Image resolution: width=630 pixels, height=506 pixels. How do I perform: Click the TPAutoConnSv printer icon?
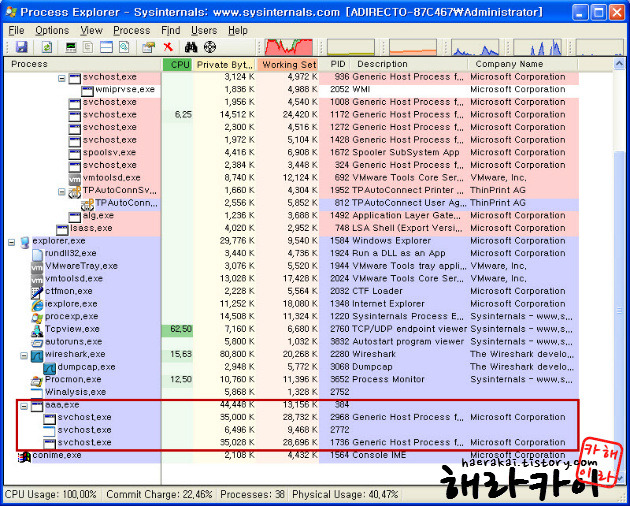(75, 192)
